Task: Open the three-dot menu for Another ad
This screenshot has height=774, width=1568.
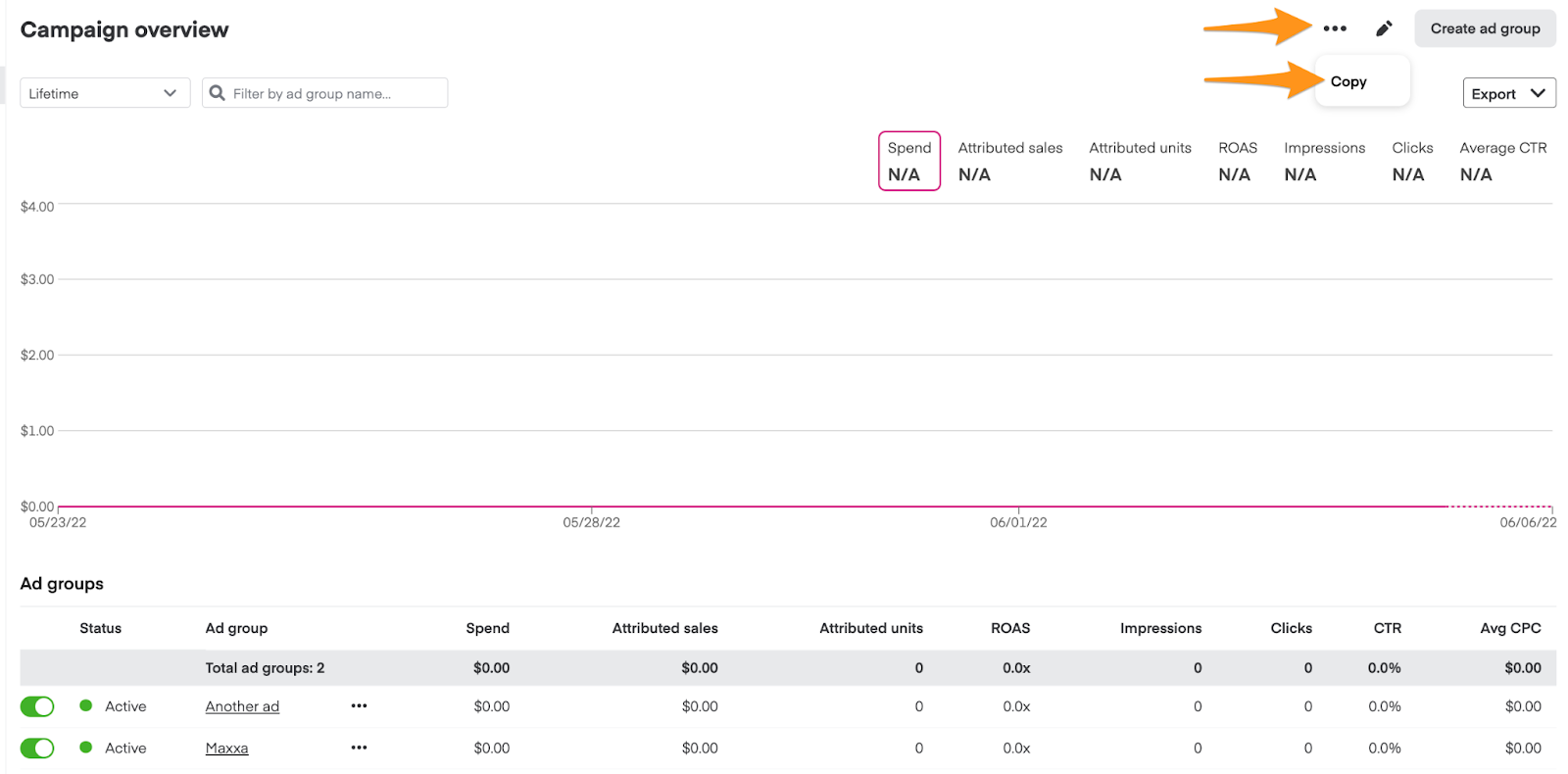Action: pos(360,705)
